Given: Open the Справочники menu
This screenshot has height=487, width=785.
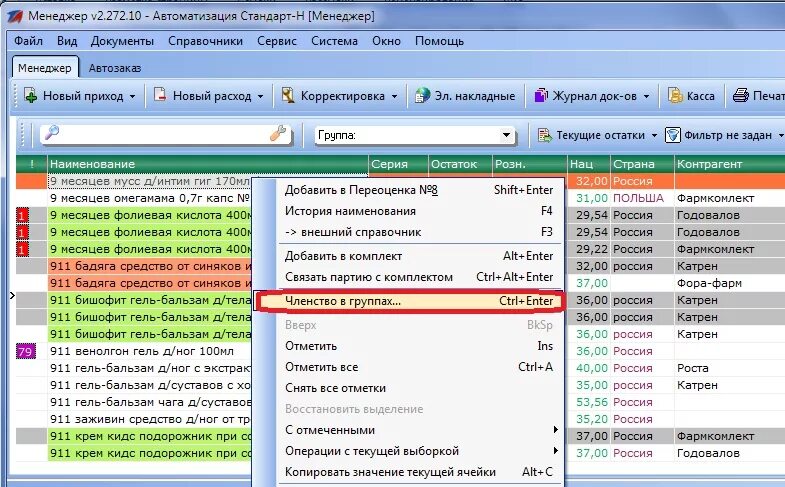Looking at the screenshot, I should point(205,41).
